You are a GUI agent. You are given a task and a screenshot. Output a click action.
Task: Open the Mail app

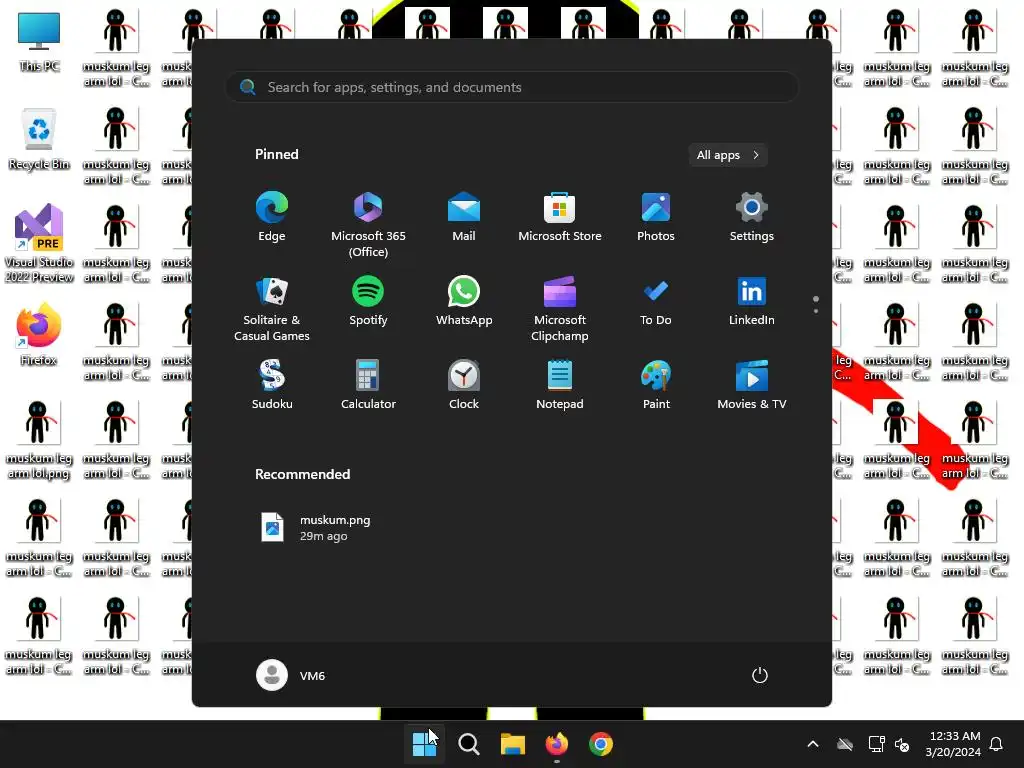(464, 217)
